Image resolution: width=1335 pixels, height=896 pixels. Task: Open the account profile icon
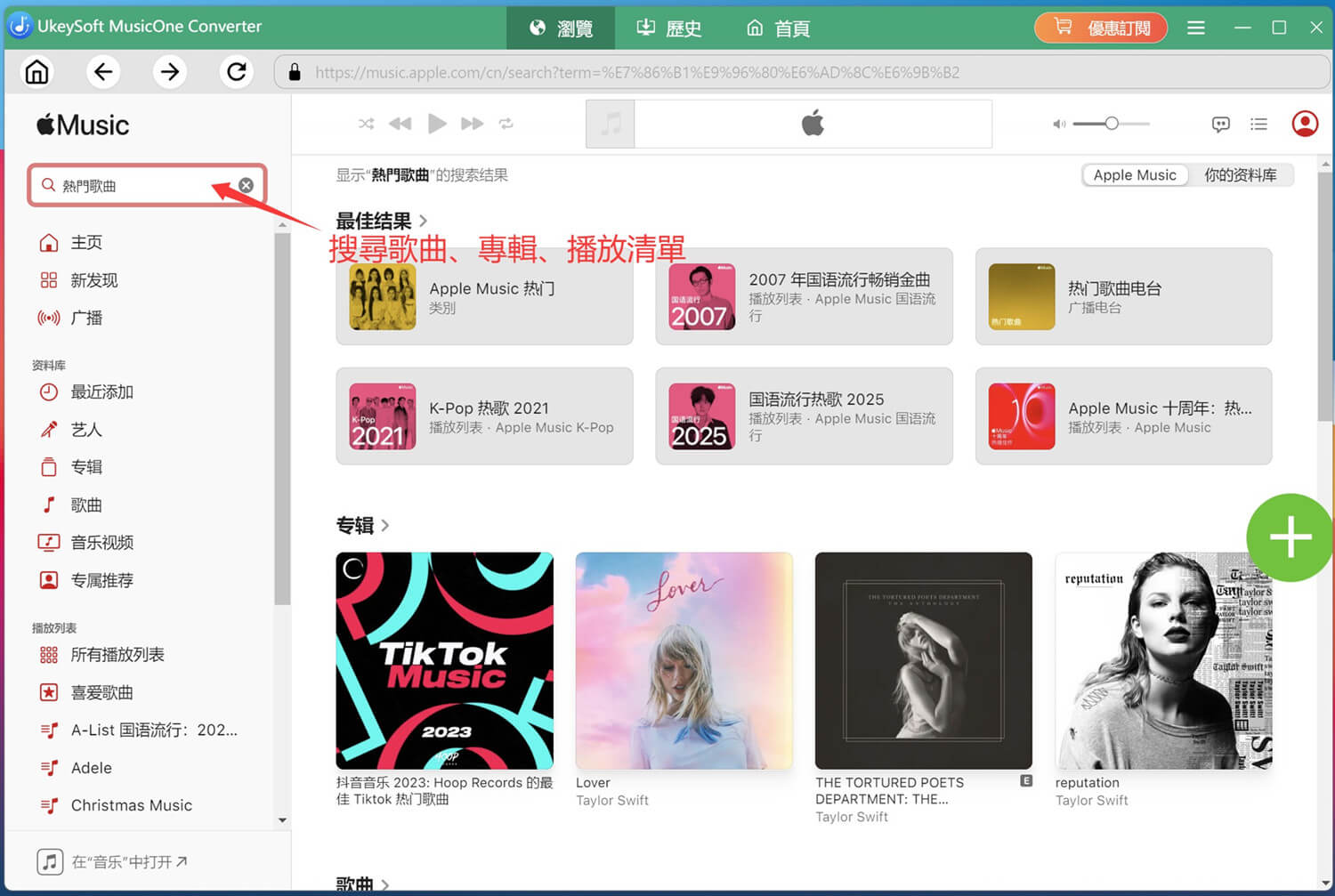click(1305, 124)
